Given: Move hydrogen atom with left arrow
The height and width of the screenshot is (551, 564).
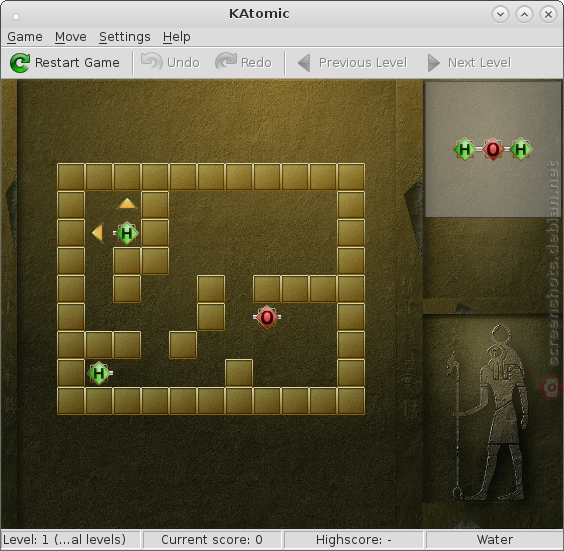Looking at the screenshot, I should click(98, 233).
